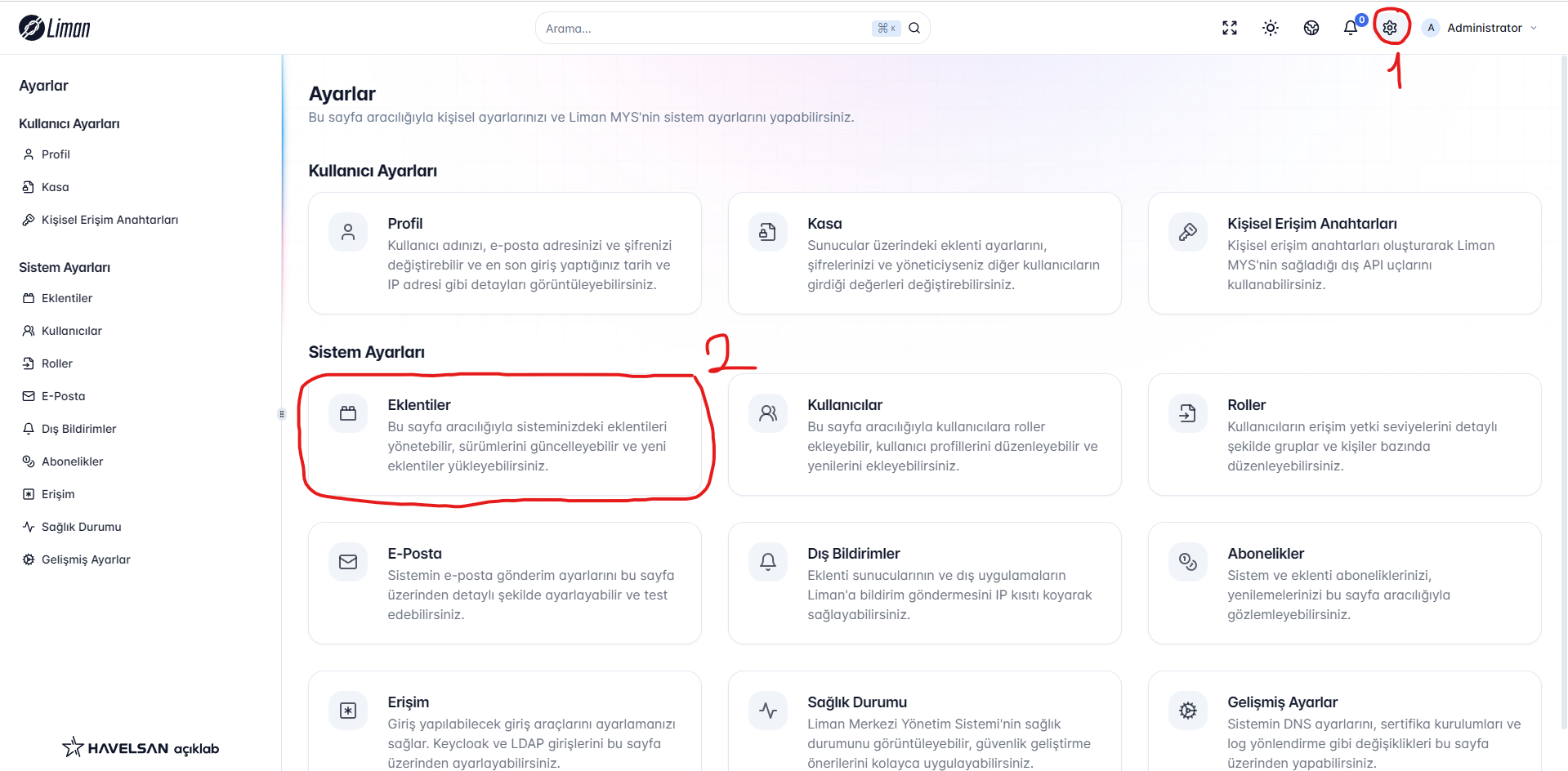The image size is (1568, 771).
Task: Click the settings gear icon in header
Action: click(1390, 28)
